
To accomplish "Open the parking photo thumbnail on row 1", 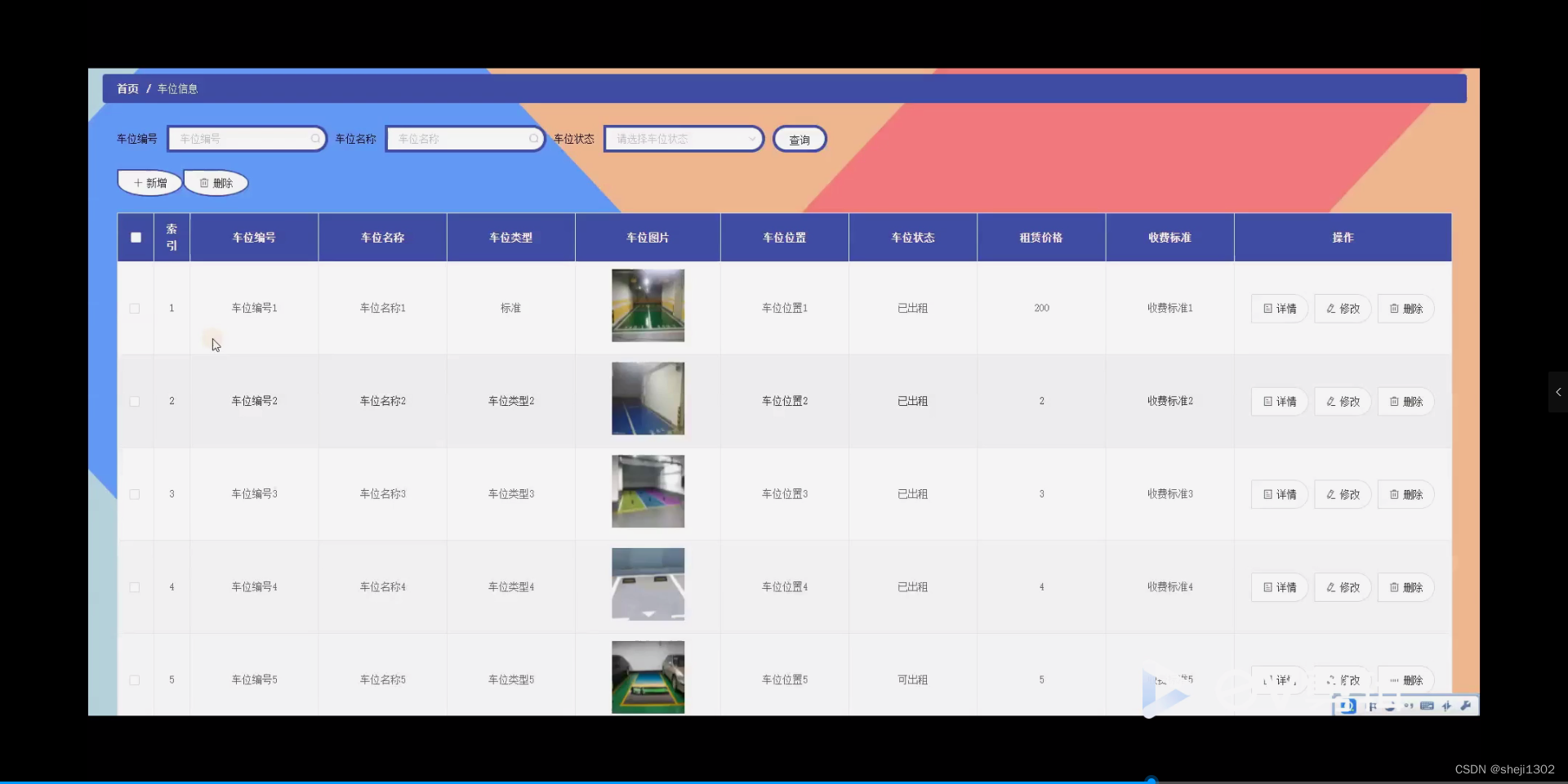I will [648, 305].
